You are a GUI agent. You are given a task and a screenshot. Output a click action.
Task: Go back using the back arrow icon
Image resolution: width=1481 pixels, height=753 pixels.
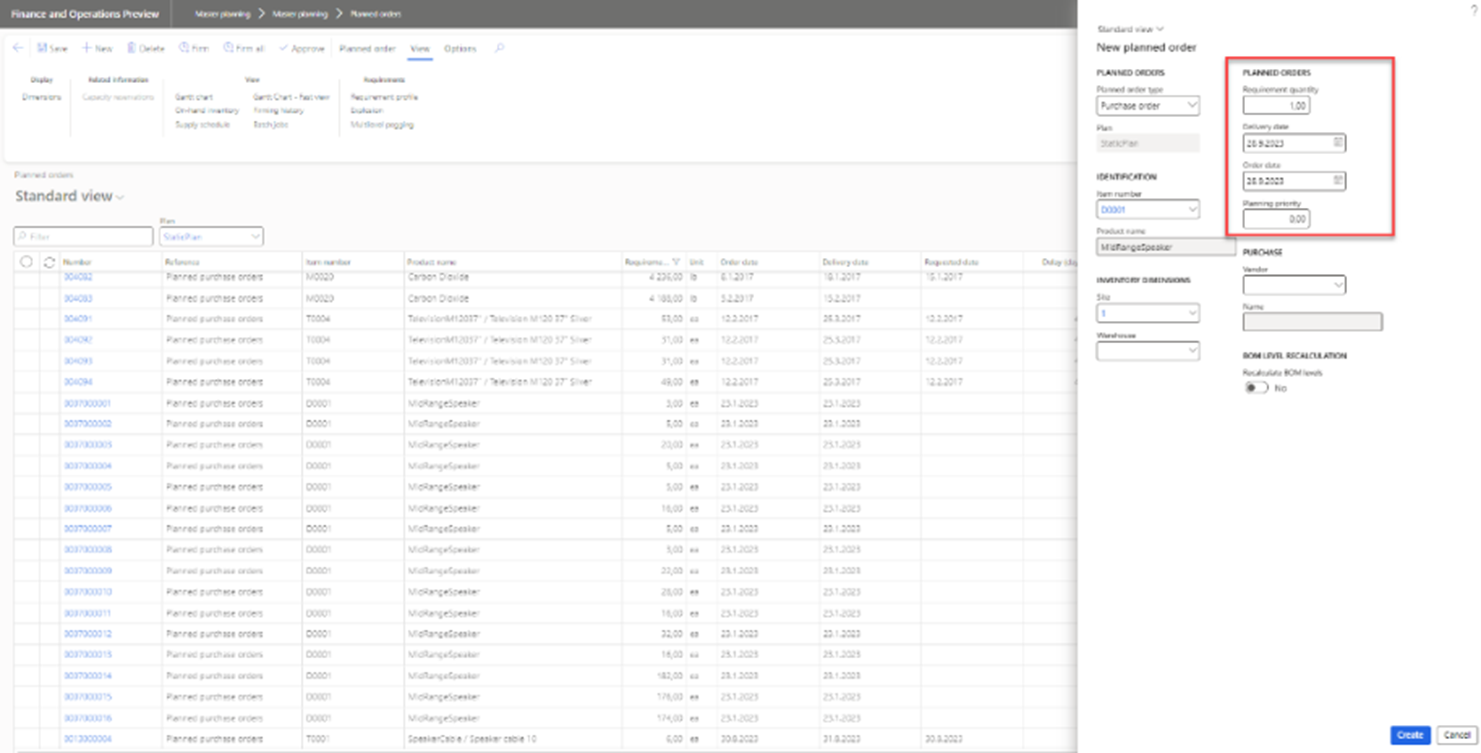click(x=18, y=48)
